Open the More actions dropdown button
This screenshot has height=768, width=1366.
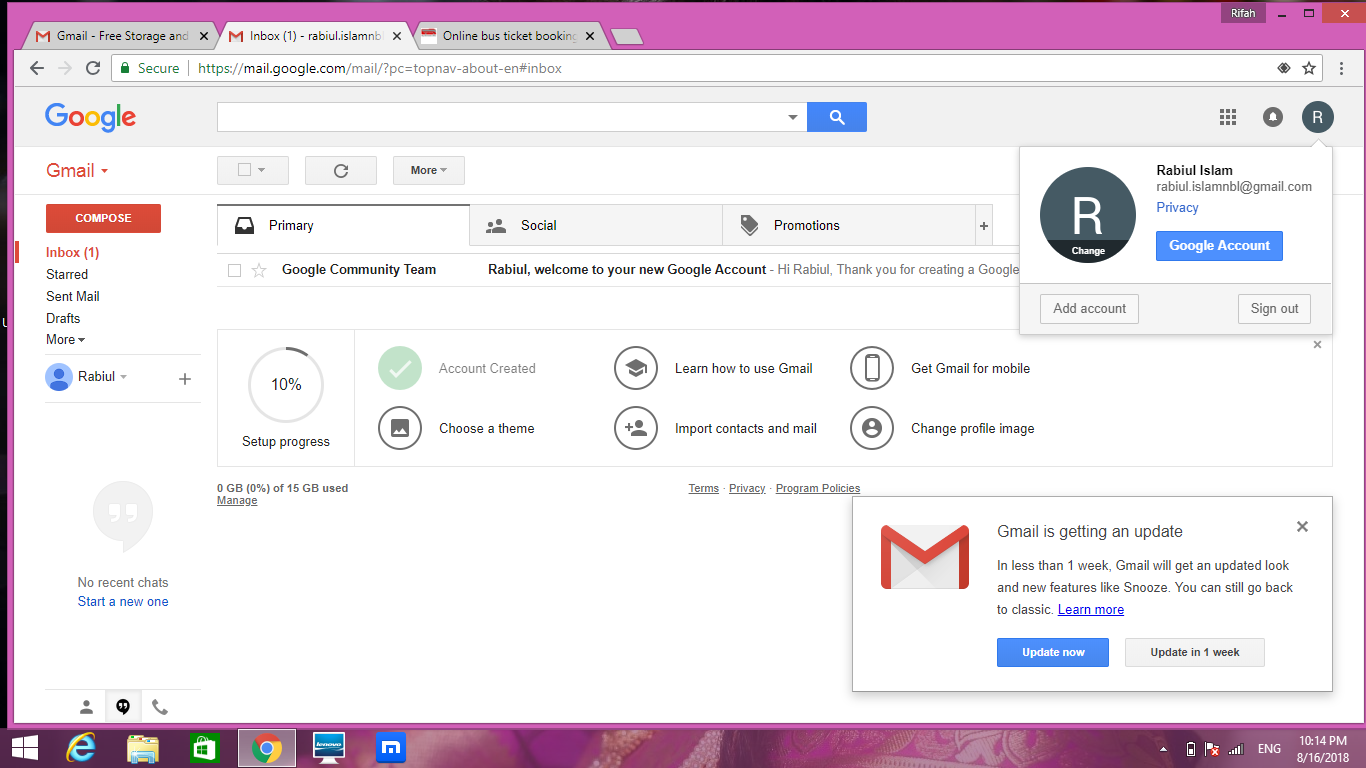(x=429, y=170)
